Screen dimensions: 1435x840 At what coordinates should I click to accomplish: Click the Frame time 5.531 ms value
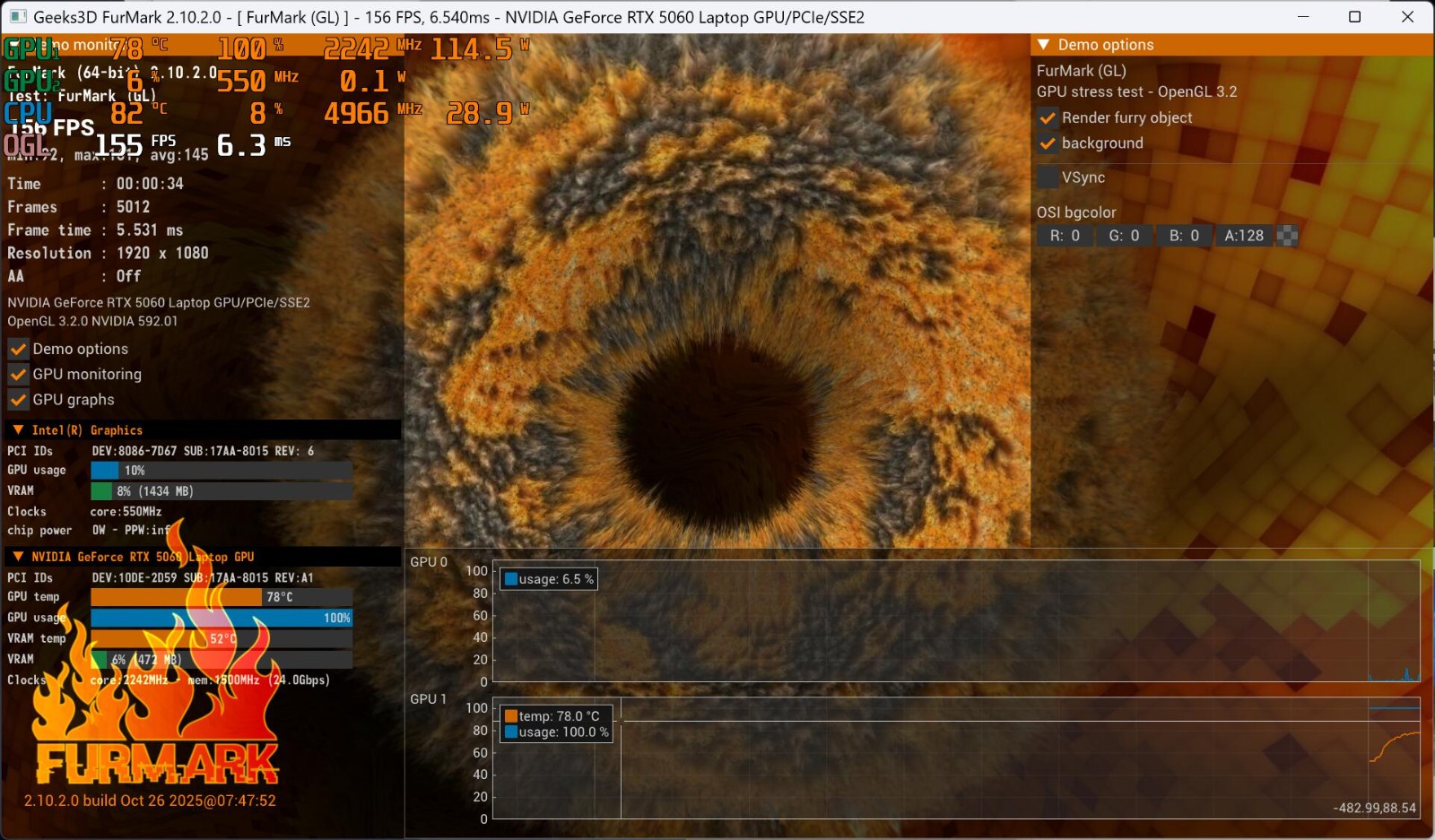150,230
